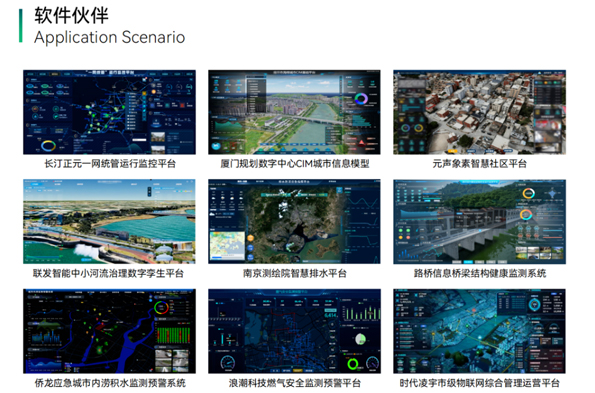This screenshot has width=595, height=393.
Task: Select the 时代凌宇市级物联网综合管理运营平台 image
Action: click(x=479, y=331)
